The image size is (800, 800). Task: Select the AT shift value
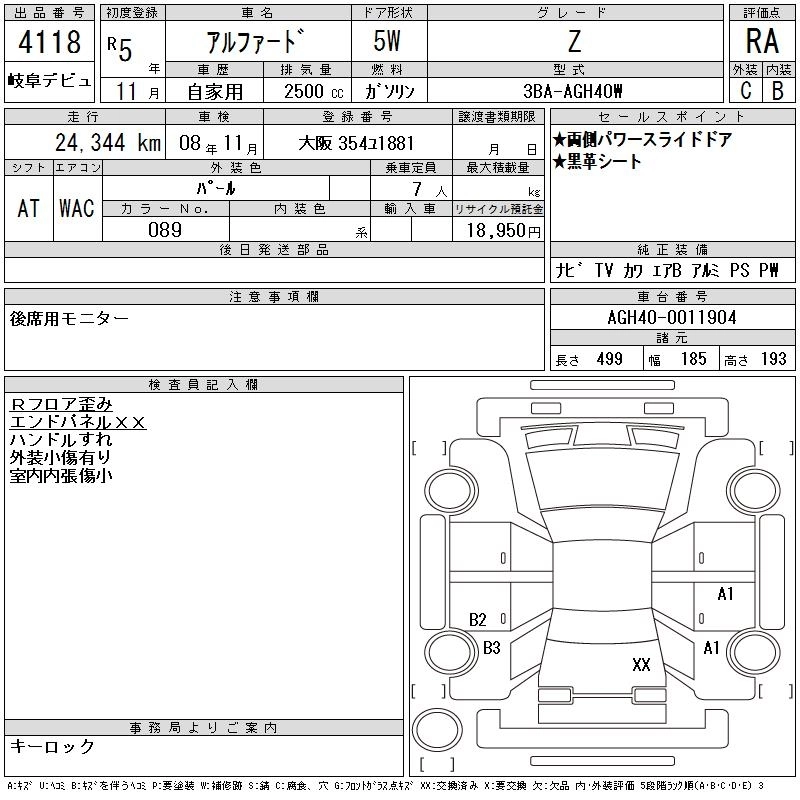tap(29, 208)
